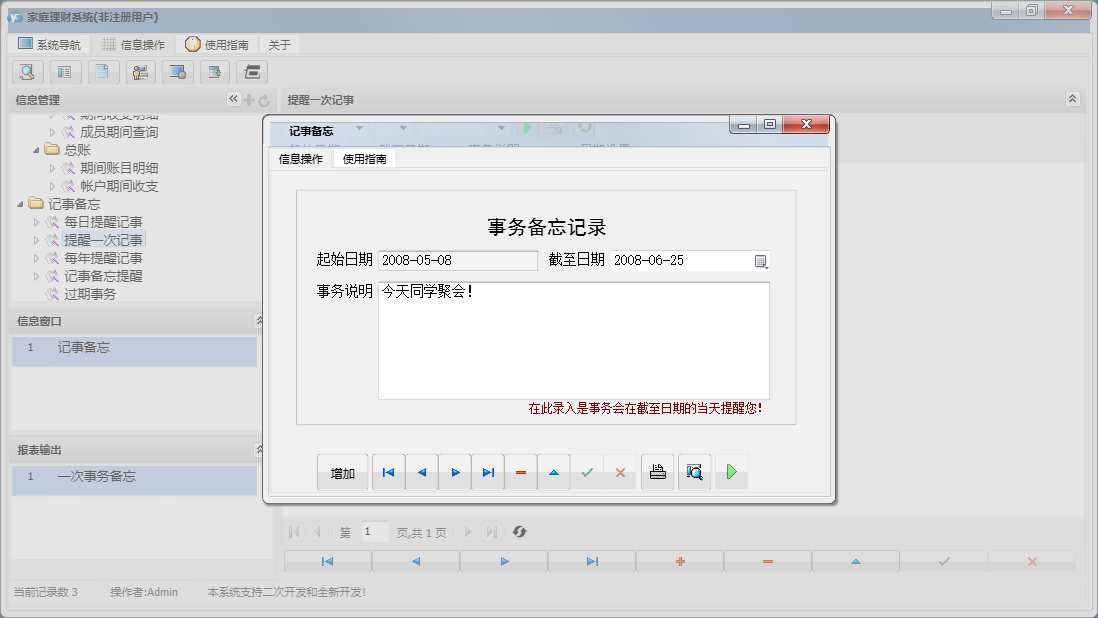
Task: Click the green execute arrow in the dialog
Action: pyautogui.click(x=731, y=471)
